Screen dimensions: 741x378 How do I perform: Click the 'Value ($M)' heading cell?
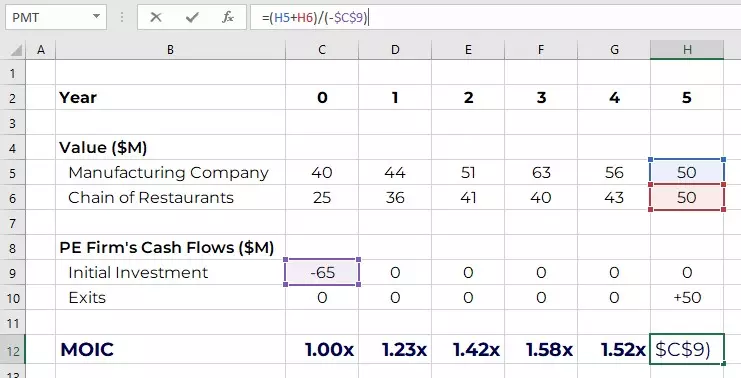tap(170, 147)
